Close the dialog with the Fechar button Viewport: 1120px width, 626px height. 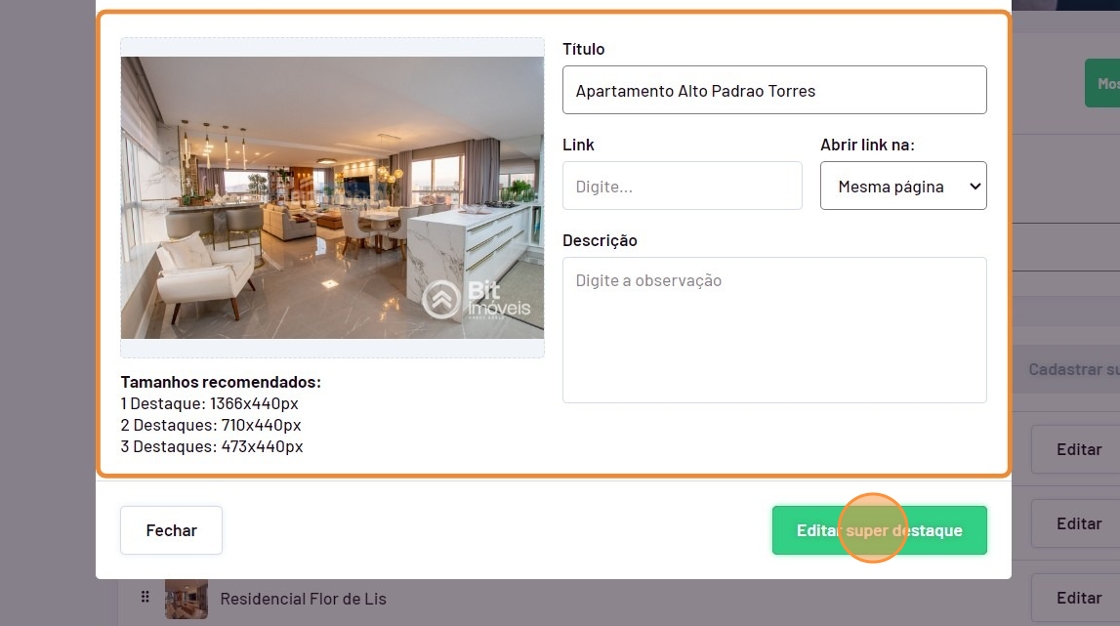pos(171,530)
